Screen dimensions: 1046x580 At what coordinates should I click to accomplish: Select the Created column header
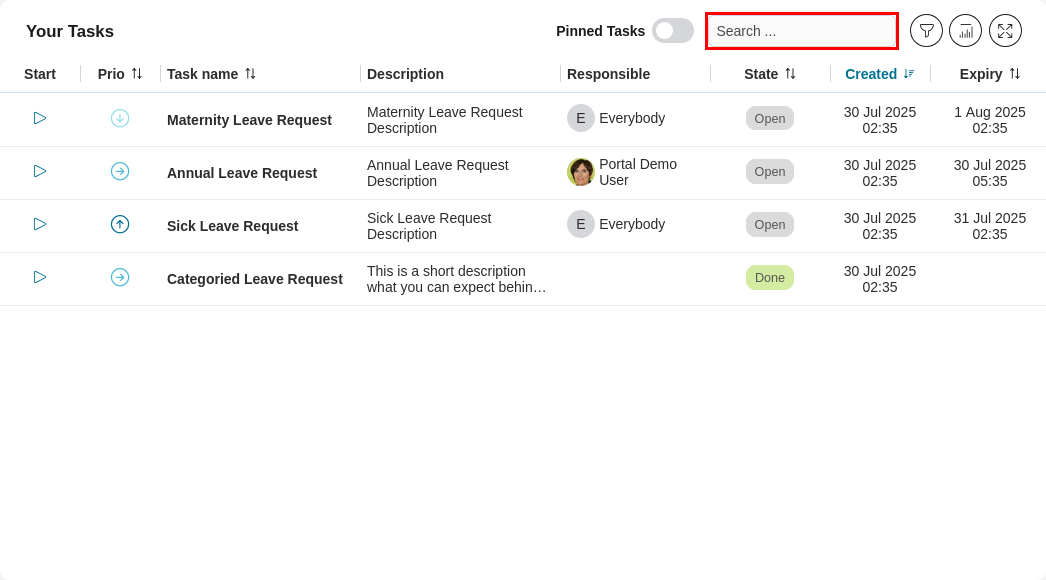point(872,73)
